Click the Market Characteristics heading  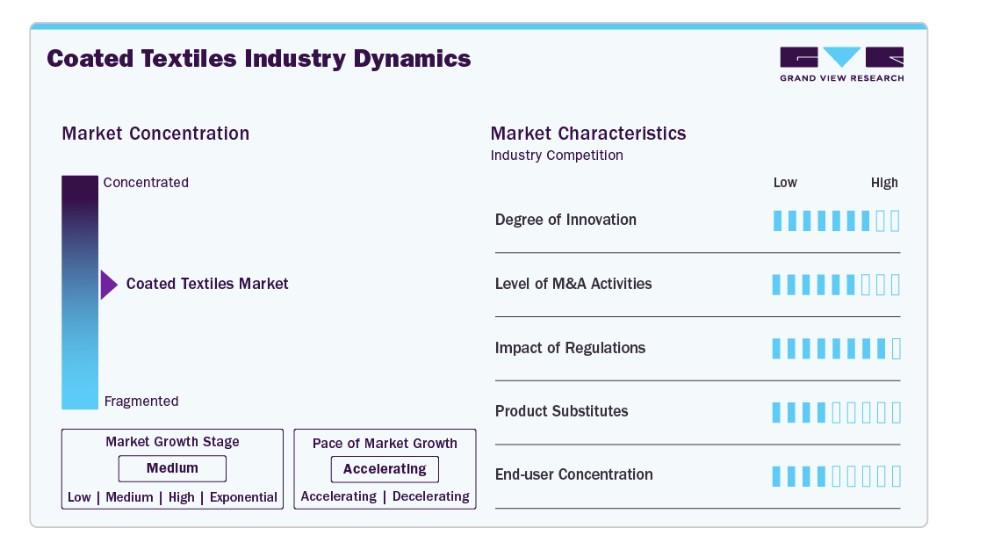coord(588,133)
